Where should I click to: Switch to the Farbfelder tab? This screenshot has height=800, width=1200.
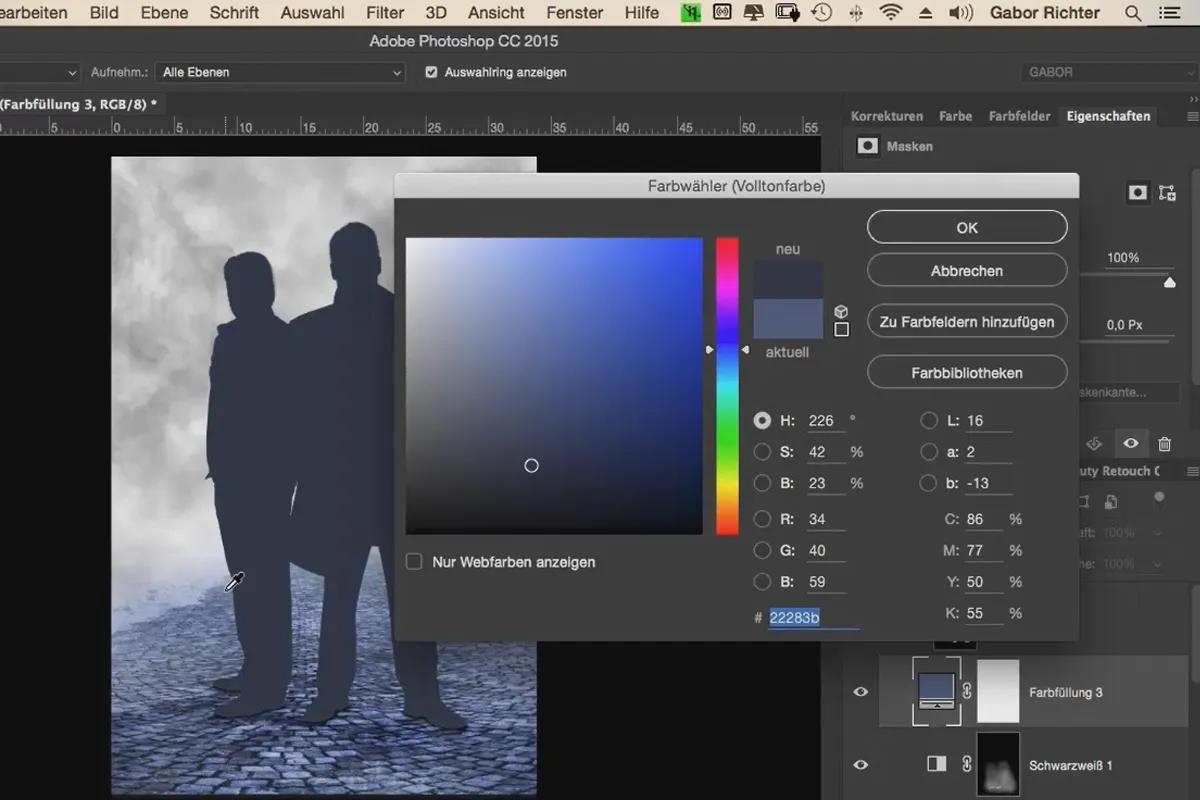point(1020,116)
